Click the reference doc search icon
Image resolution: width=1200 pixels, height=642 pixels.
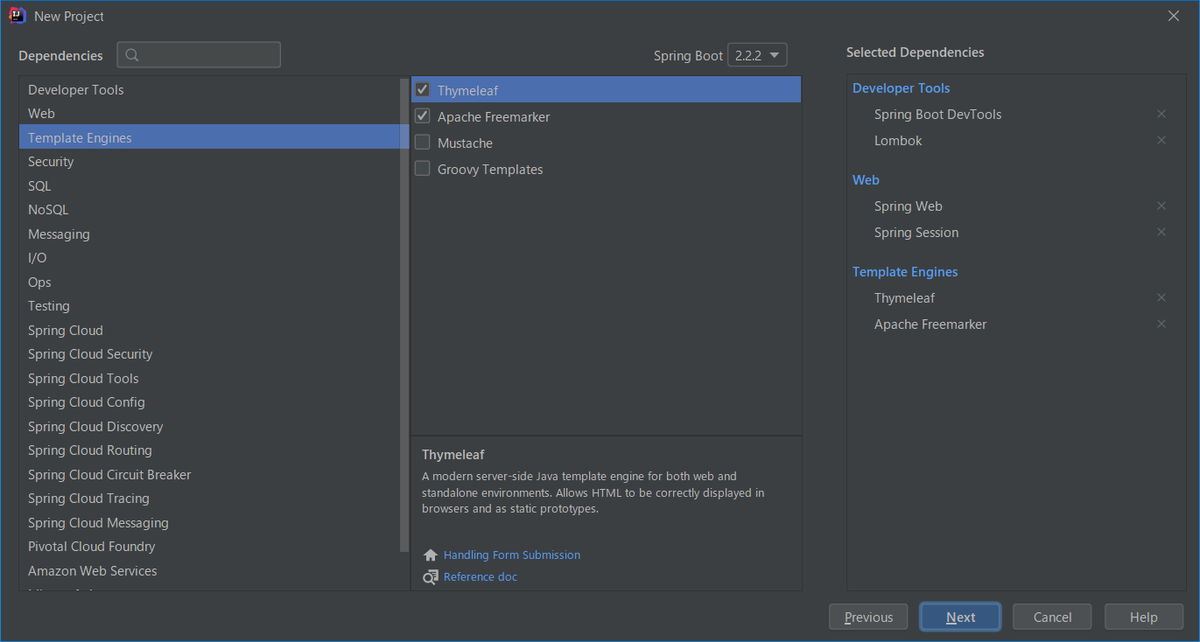click(430, 577)
